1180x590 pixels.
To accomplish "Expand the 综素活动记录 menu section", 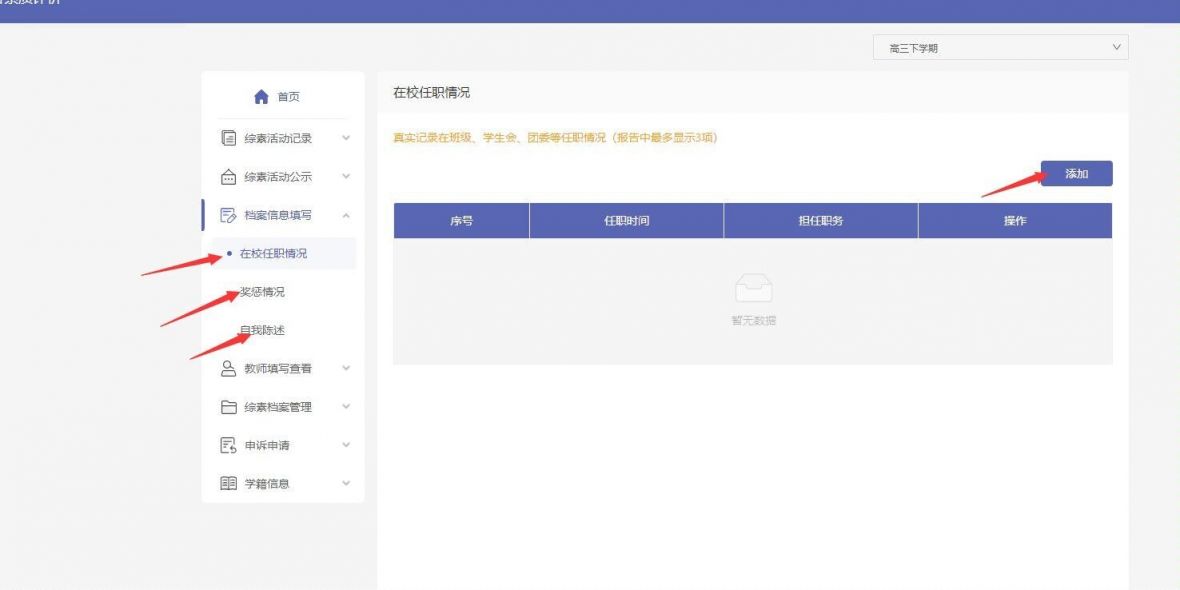I will click(x=347, y=138).
